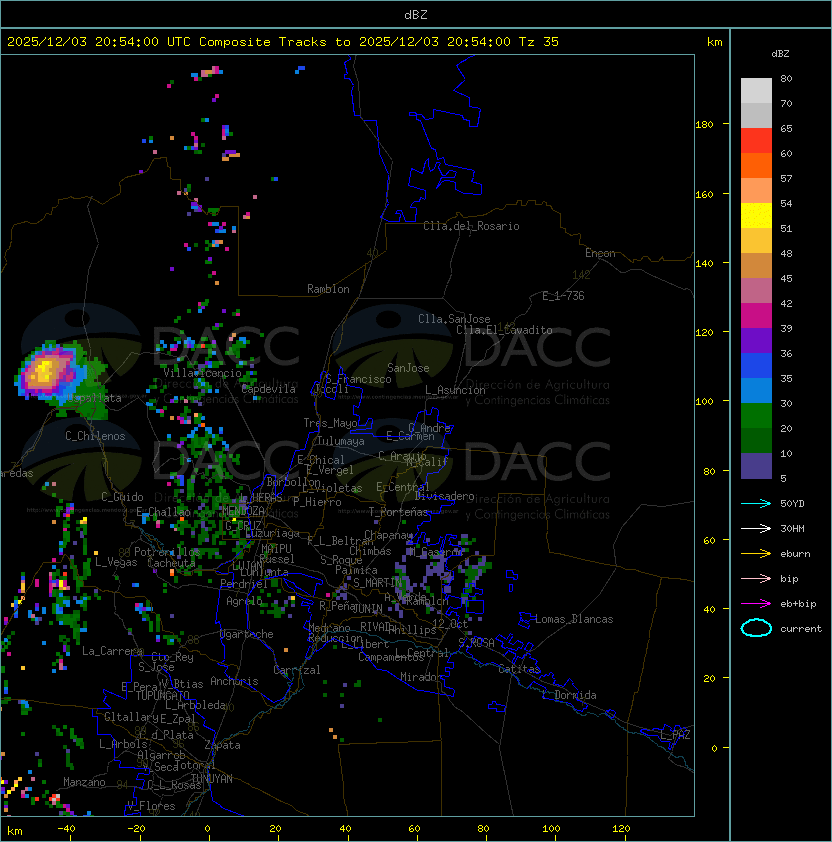832x842 pixels.
Task: Click the 'C_Guido' map label
Action: click(x=122, y=497)
